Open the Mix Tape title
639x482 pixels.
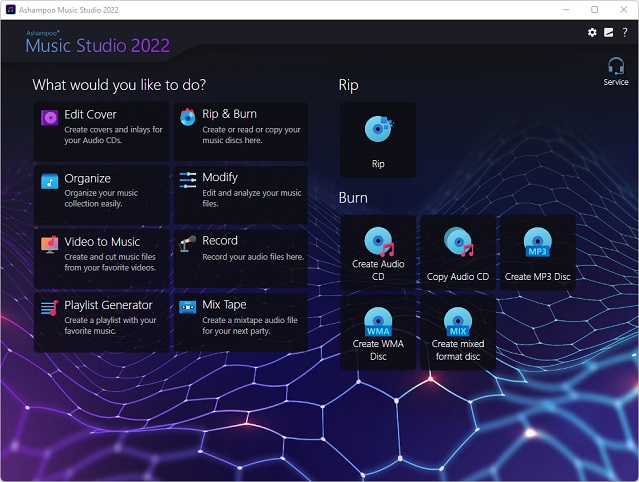pyautogui.click(x=225, y=304)
